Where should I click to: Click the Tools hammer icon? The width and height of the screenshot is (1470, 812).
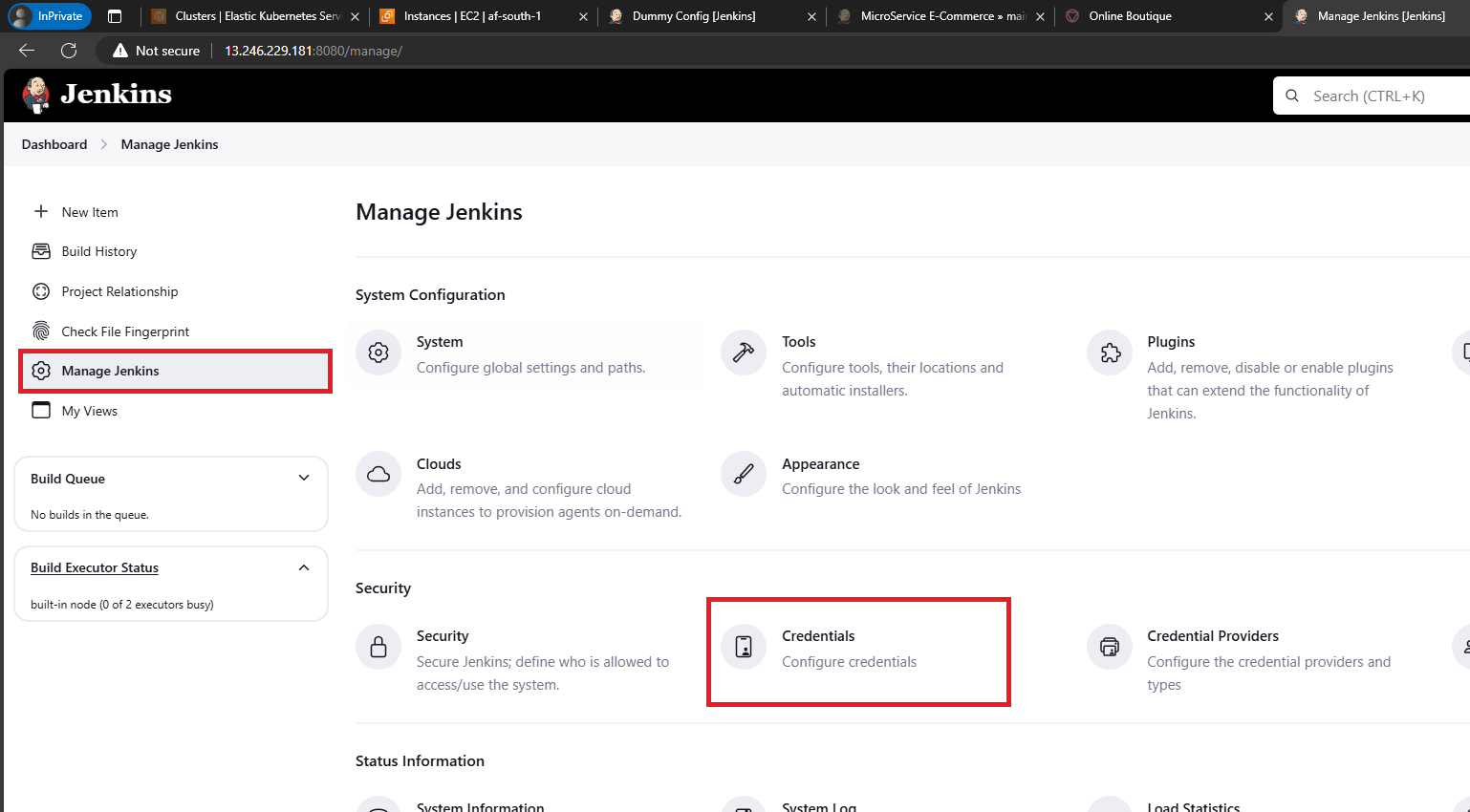click(x=744, y=353)
